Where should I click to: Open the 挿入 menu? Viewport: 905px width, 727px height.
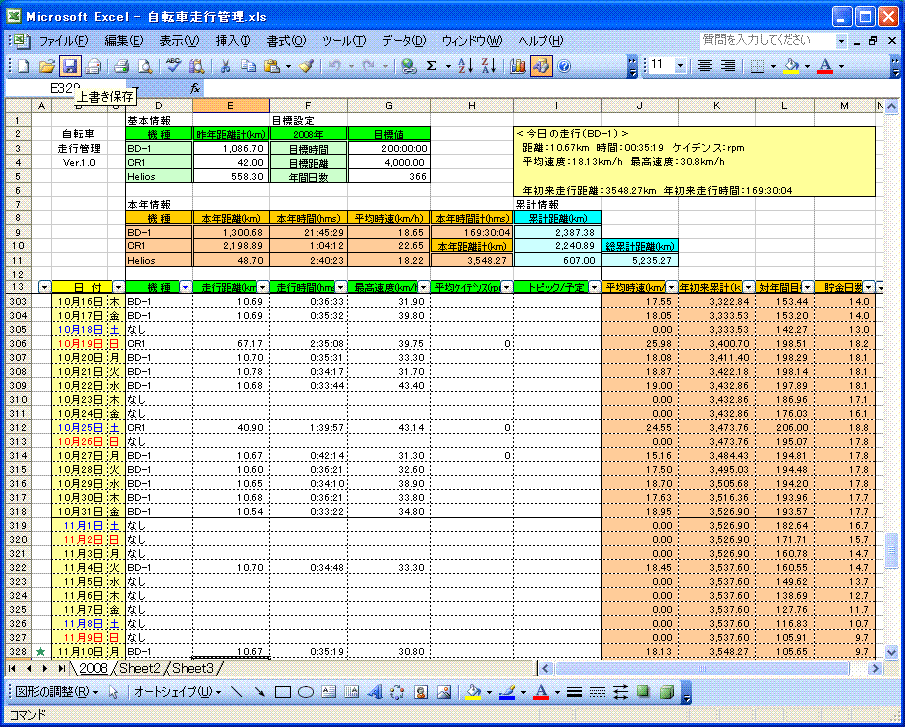coord(233,41)
